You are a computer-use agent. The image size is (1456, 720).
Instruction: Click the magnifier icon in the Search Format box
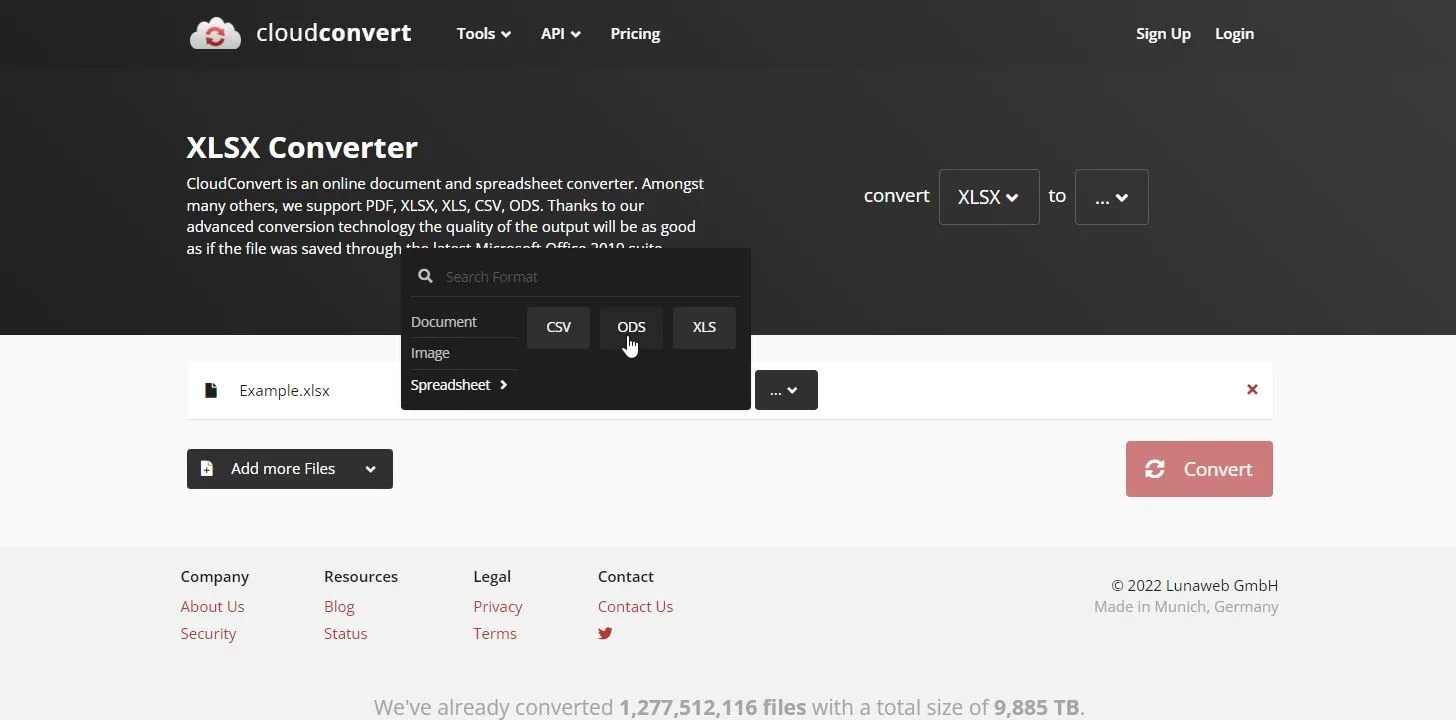(425, 276)
